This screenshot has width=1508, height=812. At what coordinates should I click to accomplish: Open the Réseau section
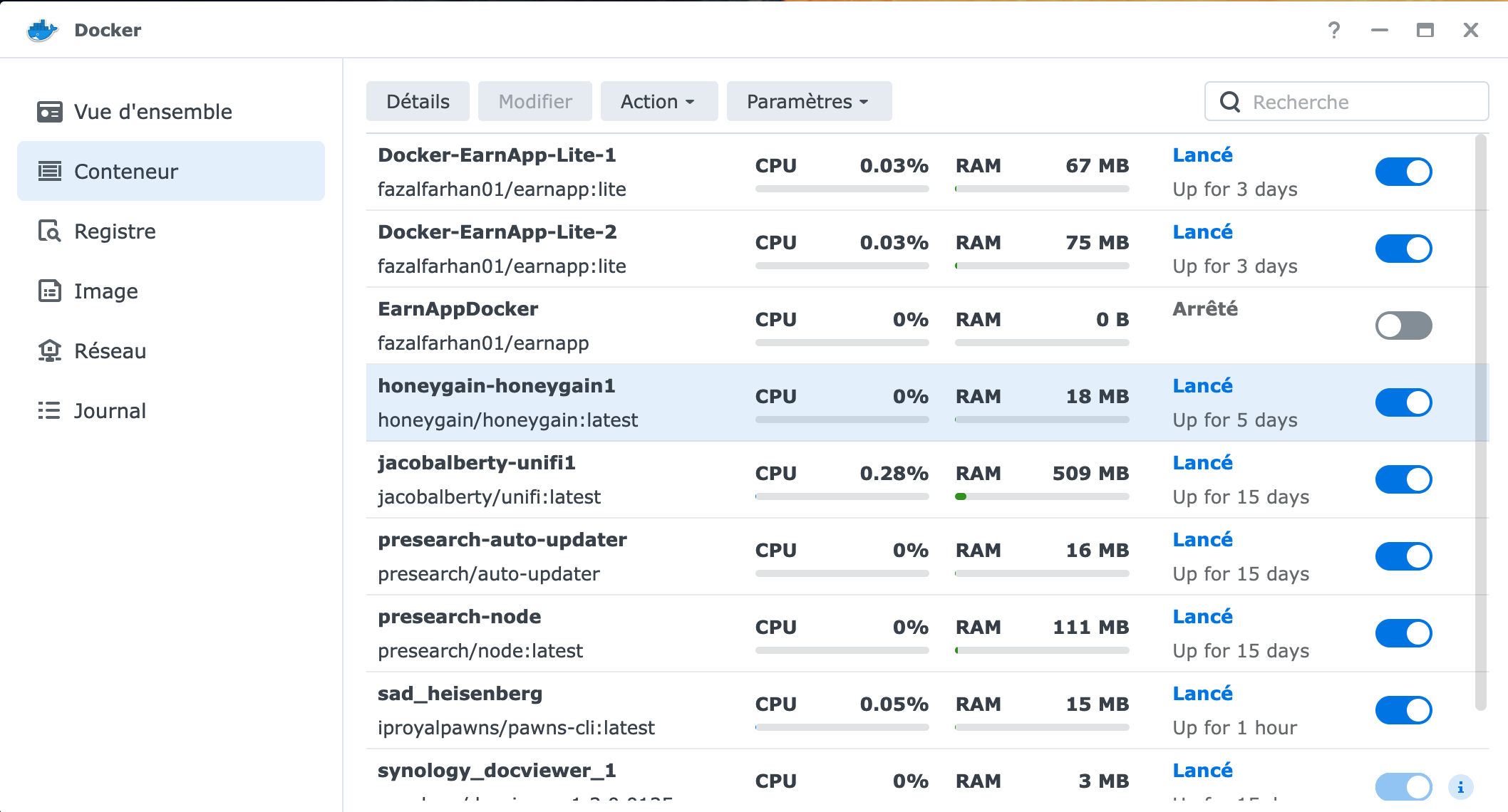pyautogui.click(x=171, y=350)
